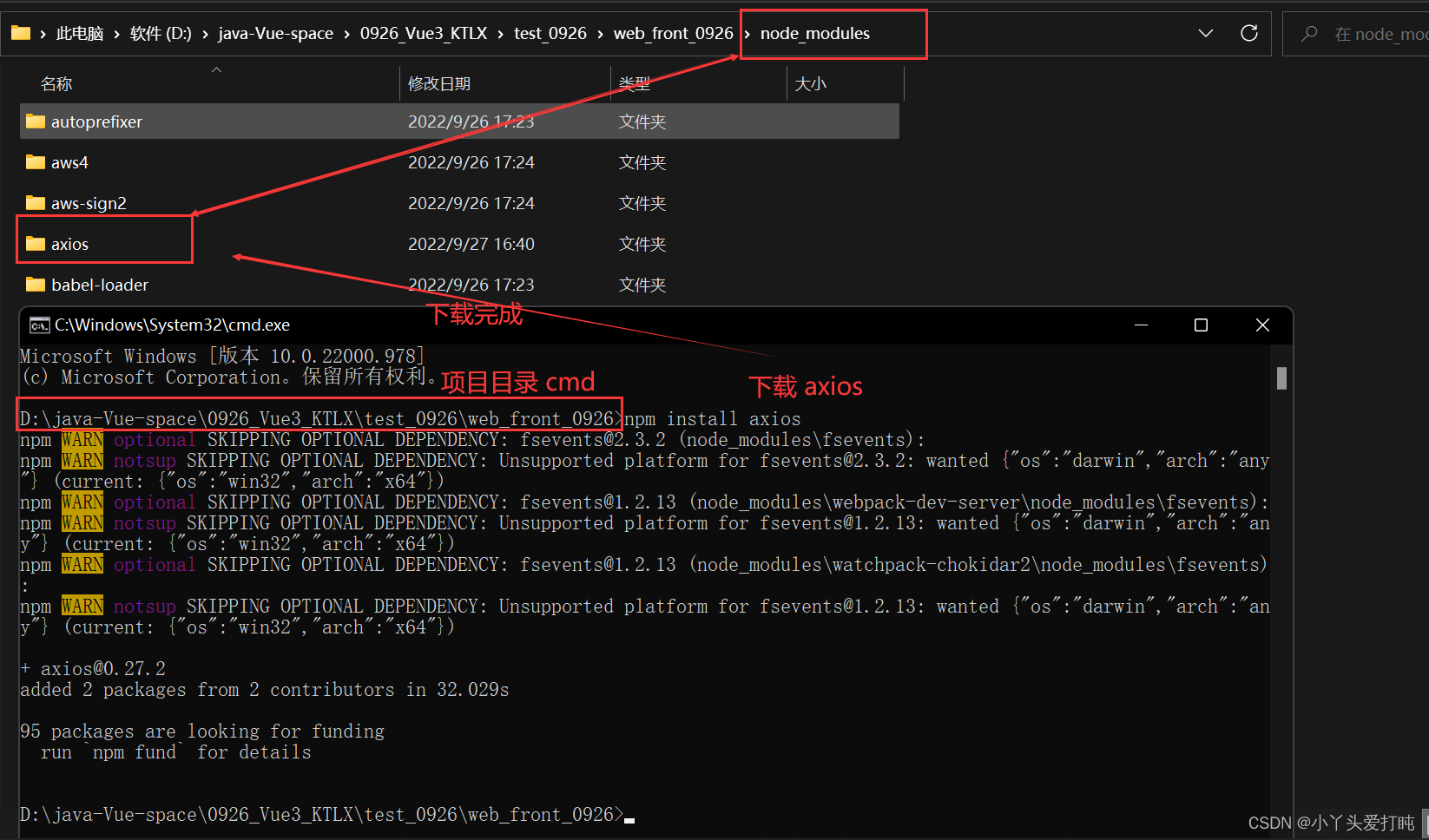Image resolution: width=1429 pixels, height=840 pixels.
Task: Open the address bar history dropdown
Action: pos(1206,33)
